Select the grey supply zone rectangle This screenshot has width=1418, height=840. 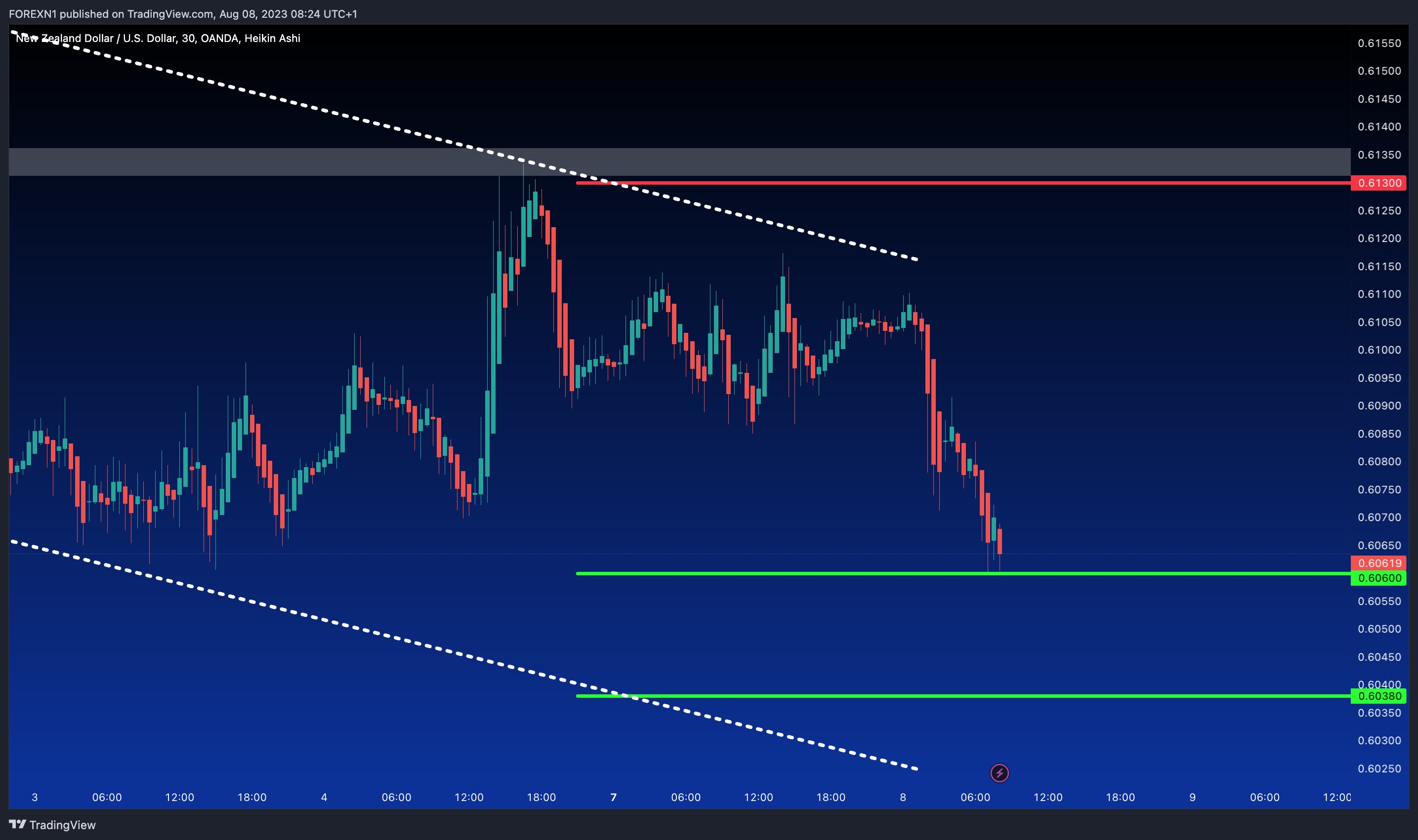point(679,162)
